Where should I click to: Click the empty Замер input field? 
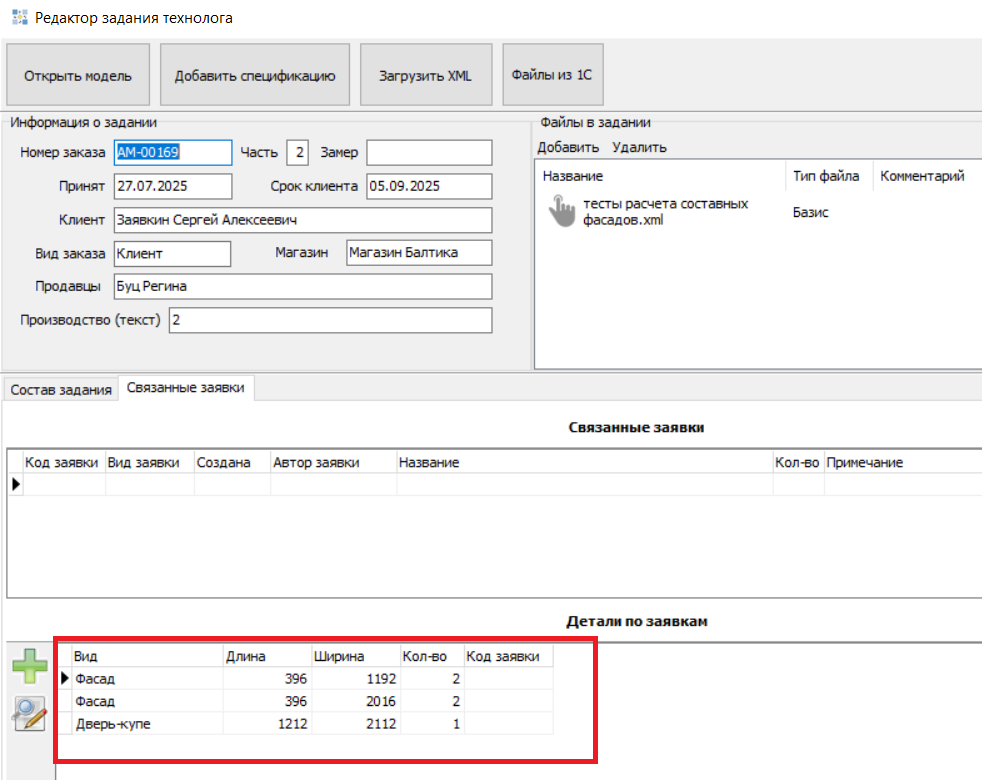(x=429, y=152)
